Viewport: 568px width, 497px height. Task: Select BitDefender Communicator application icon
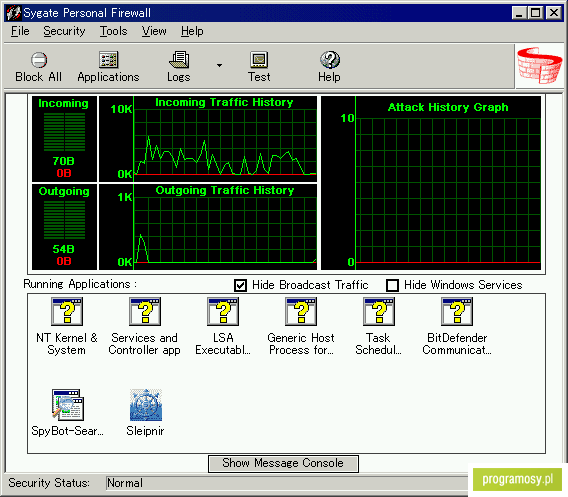click(457, 312)
